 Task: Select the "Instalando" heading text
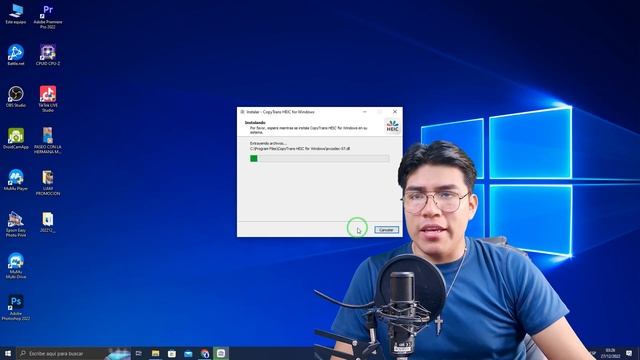coord(255,122)
